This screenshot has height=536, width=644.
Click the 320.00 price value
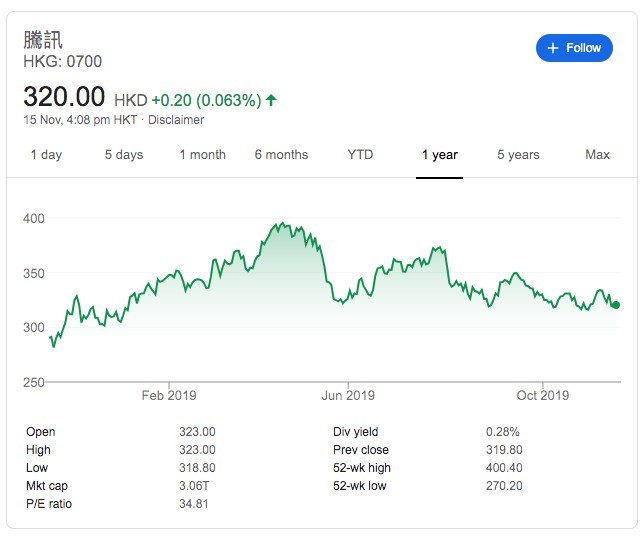coord(64,97)
